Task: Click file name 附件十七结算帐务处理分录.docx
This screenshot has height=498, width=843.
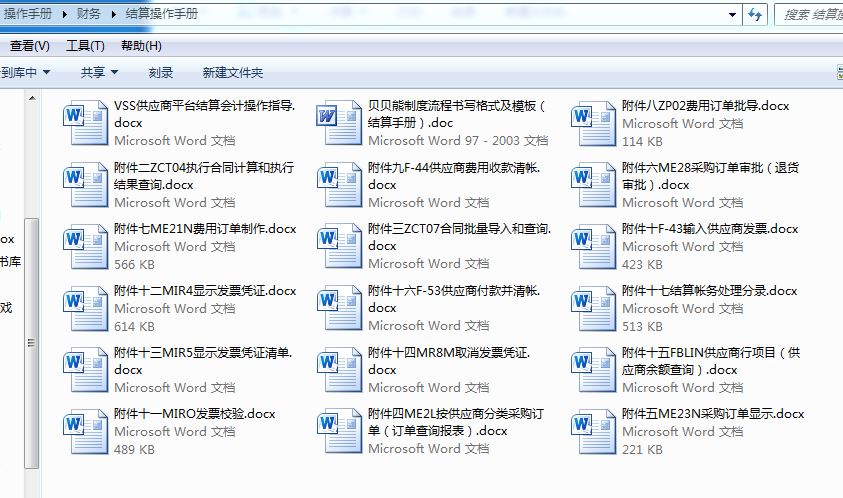Action: (x=709, y=291)
